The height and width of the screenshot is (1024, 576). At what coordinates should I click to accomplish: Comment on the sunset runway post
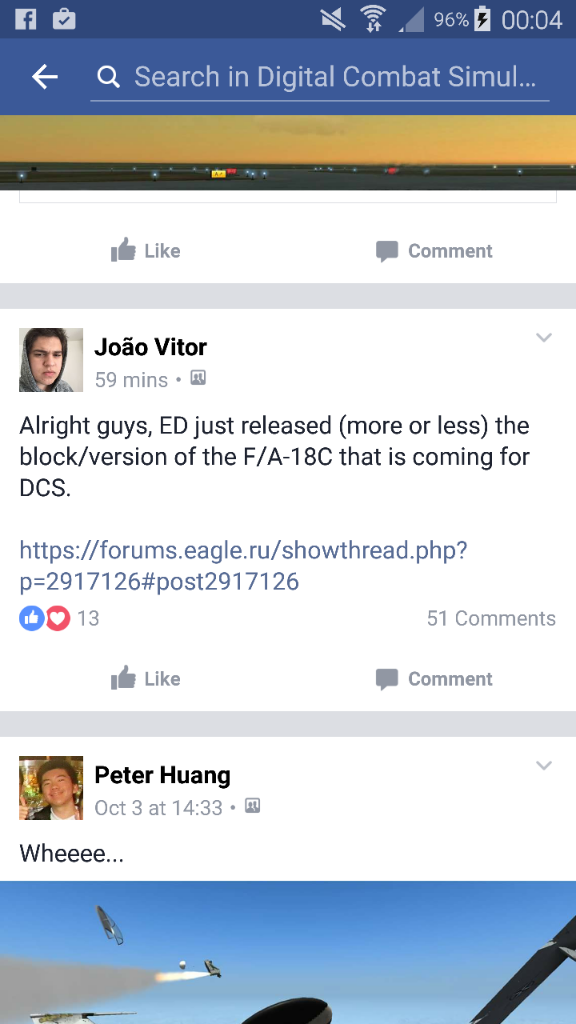pos(434,251)
